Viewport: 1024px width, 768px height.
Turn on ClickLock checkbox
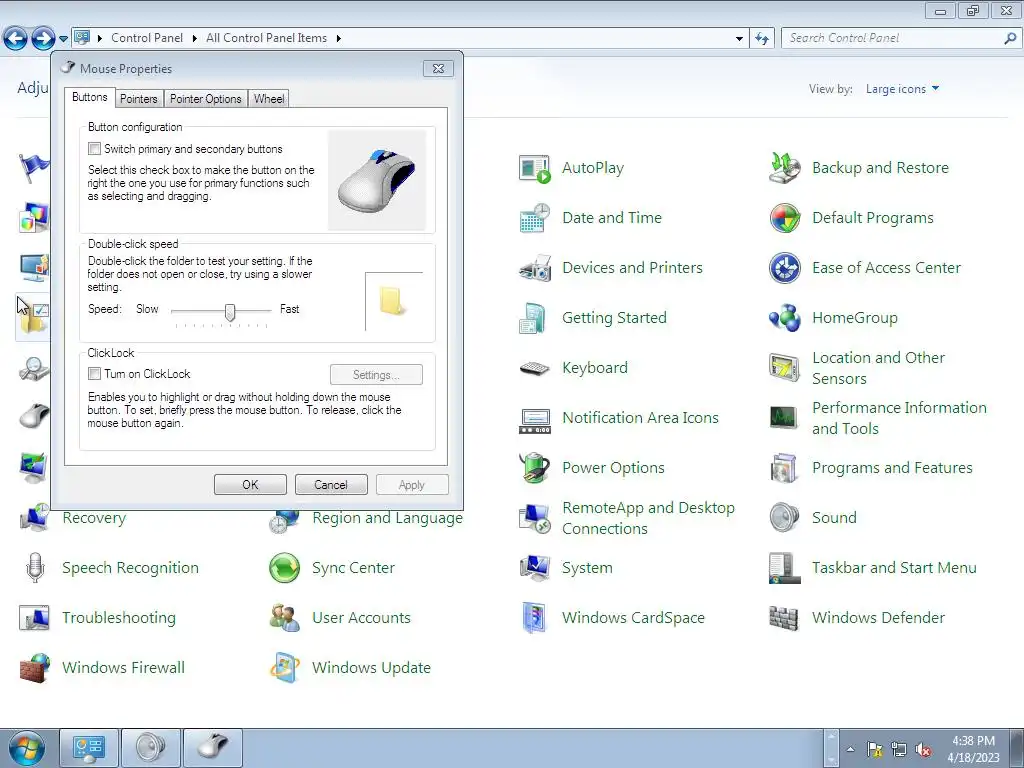[95, 374]
